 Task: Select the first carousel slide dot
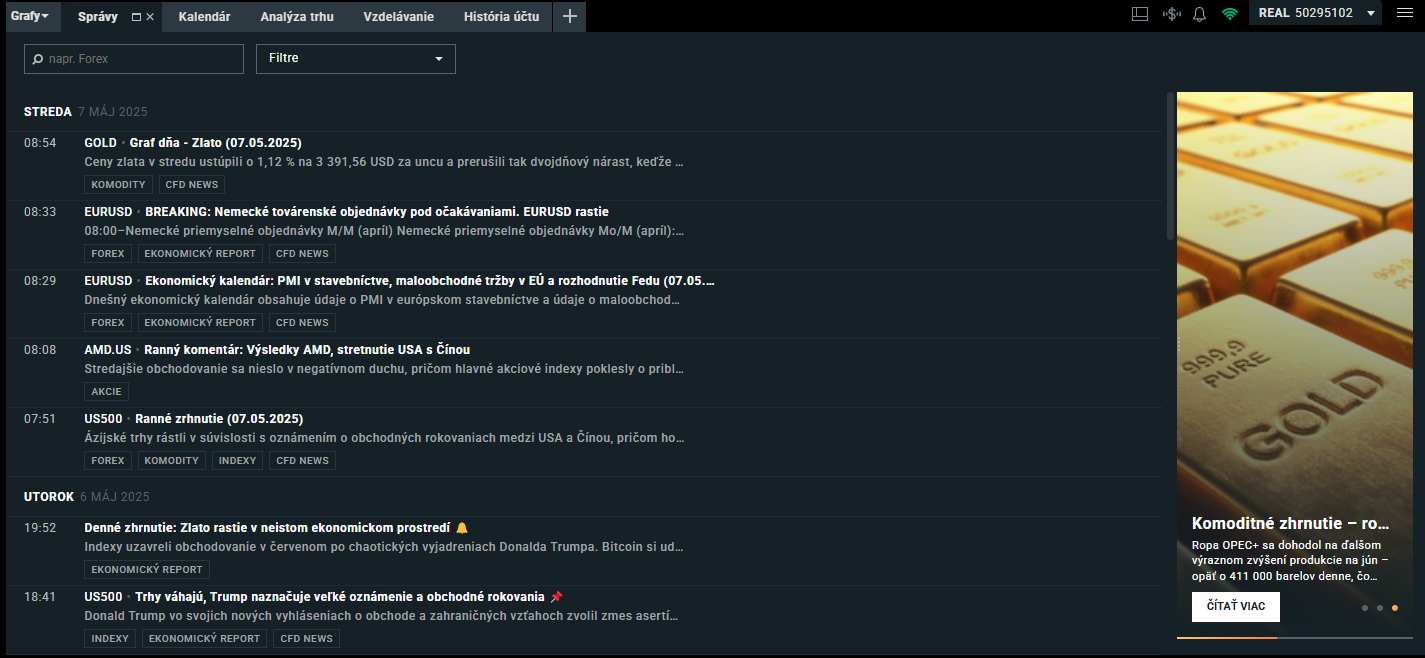1364,607
